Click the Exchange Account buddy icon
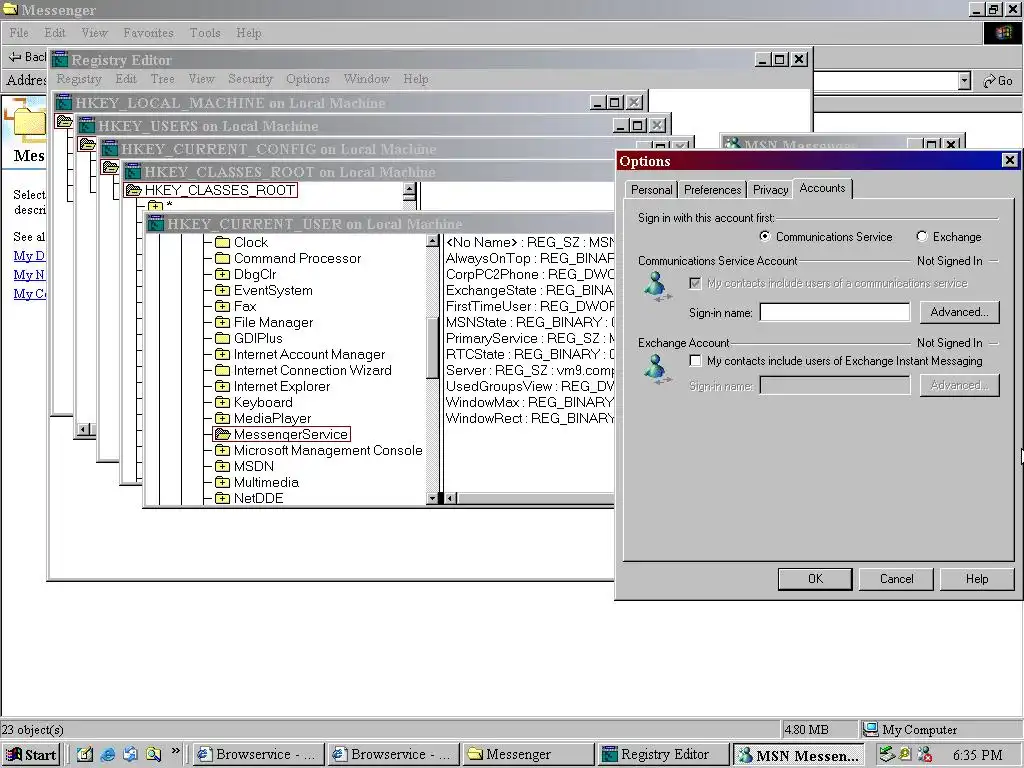This screenshot has width=1024, height=768. tap(656, 369)
